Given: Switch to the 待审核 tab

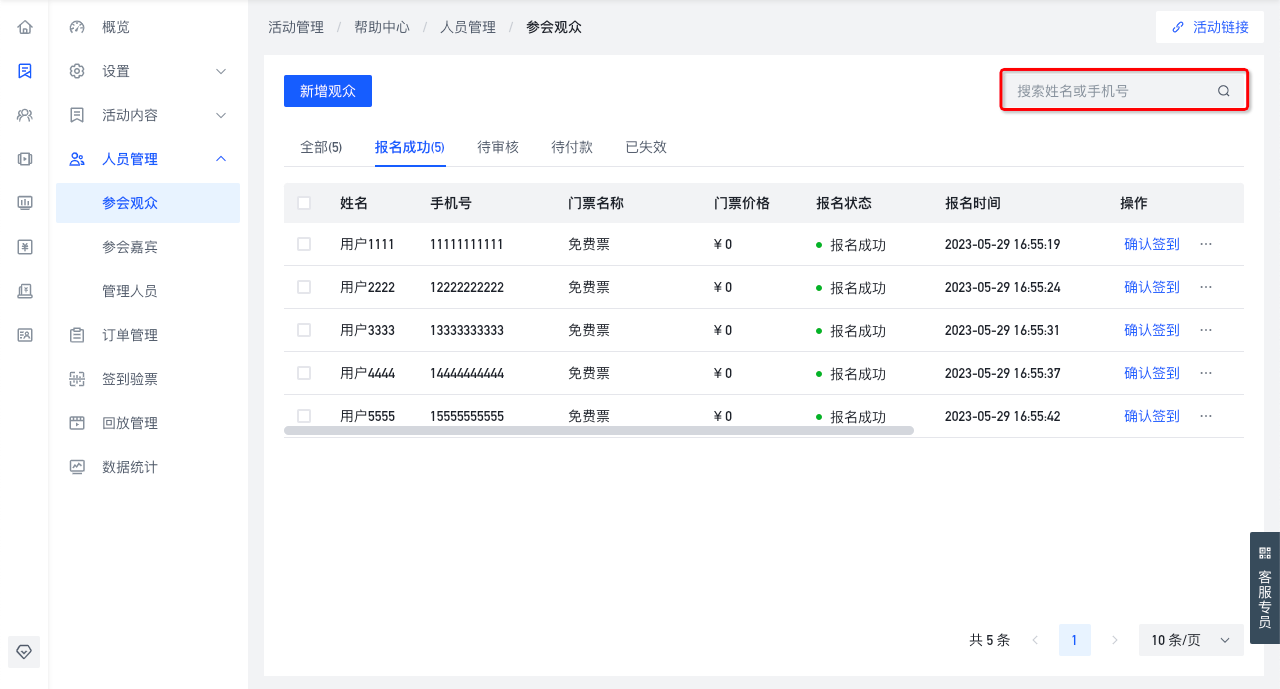Looking at the screenshot, I should point(498,147).
